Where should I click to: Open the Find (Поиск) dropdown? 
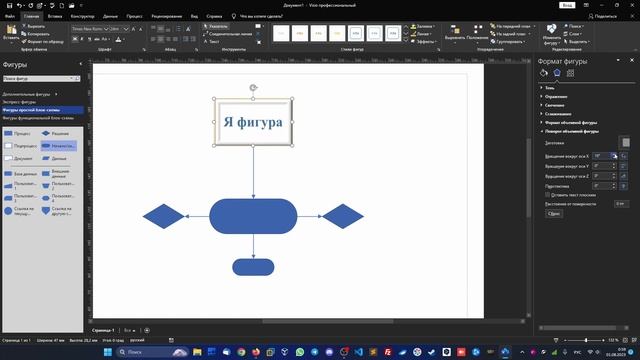click(x=574, y=26)
